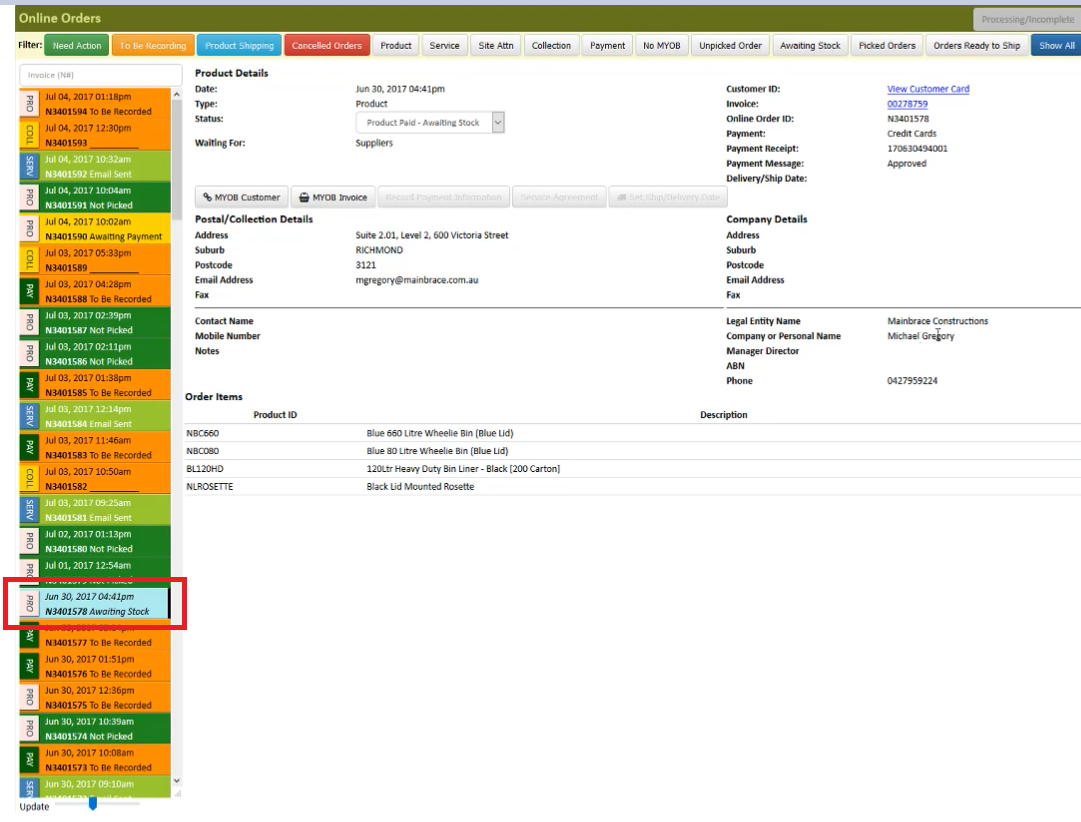Click the Update slider handle
Viewport: 1081px width, 822px height.
pos(92,803)
